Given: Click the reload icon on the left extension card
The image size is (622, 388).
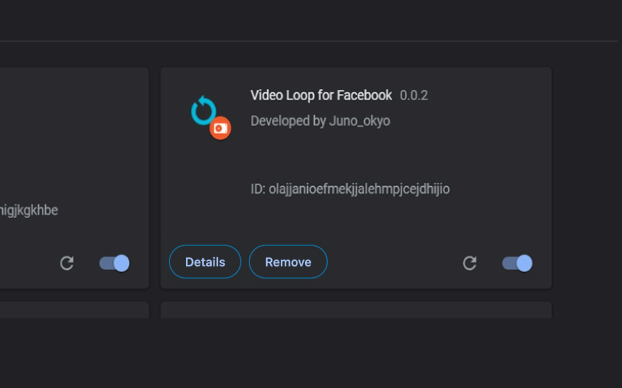Looking at the screenshot, I should click(67, 263).
